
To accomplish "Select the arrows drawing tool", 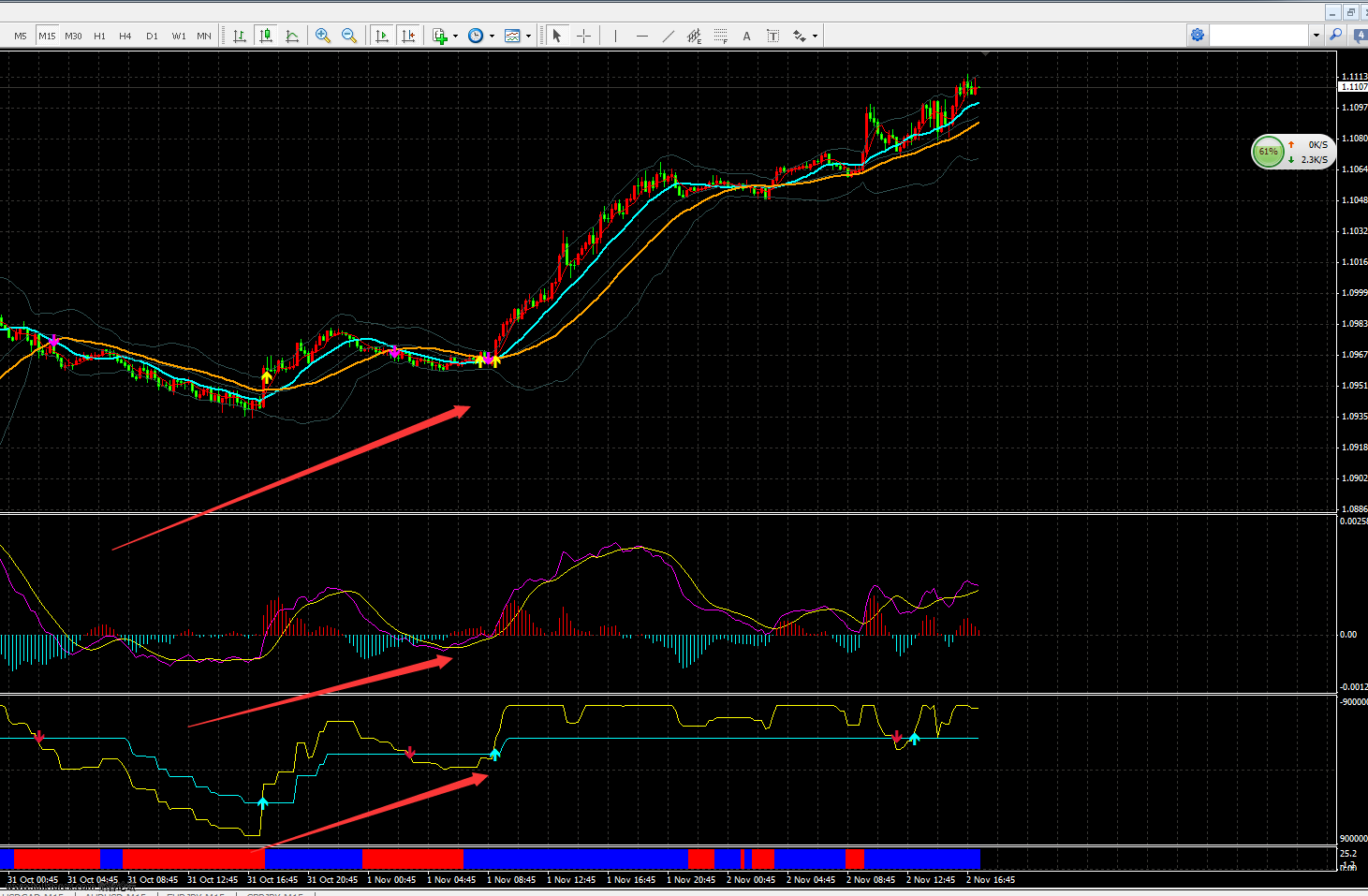I will pyautogui.click(x=799, y=36).
